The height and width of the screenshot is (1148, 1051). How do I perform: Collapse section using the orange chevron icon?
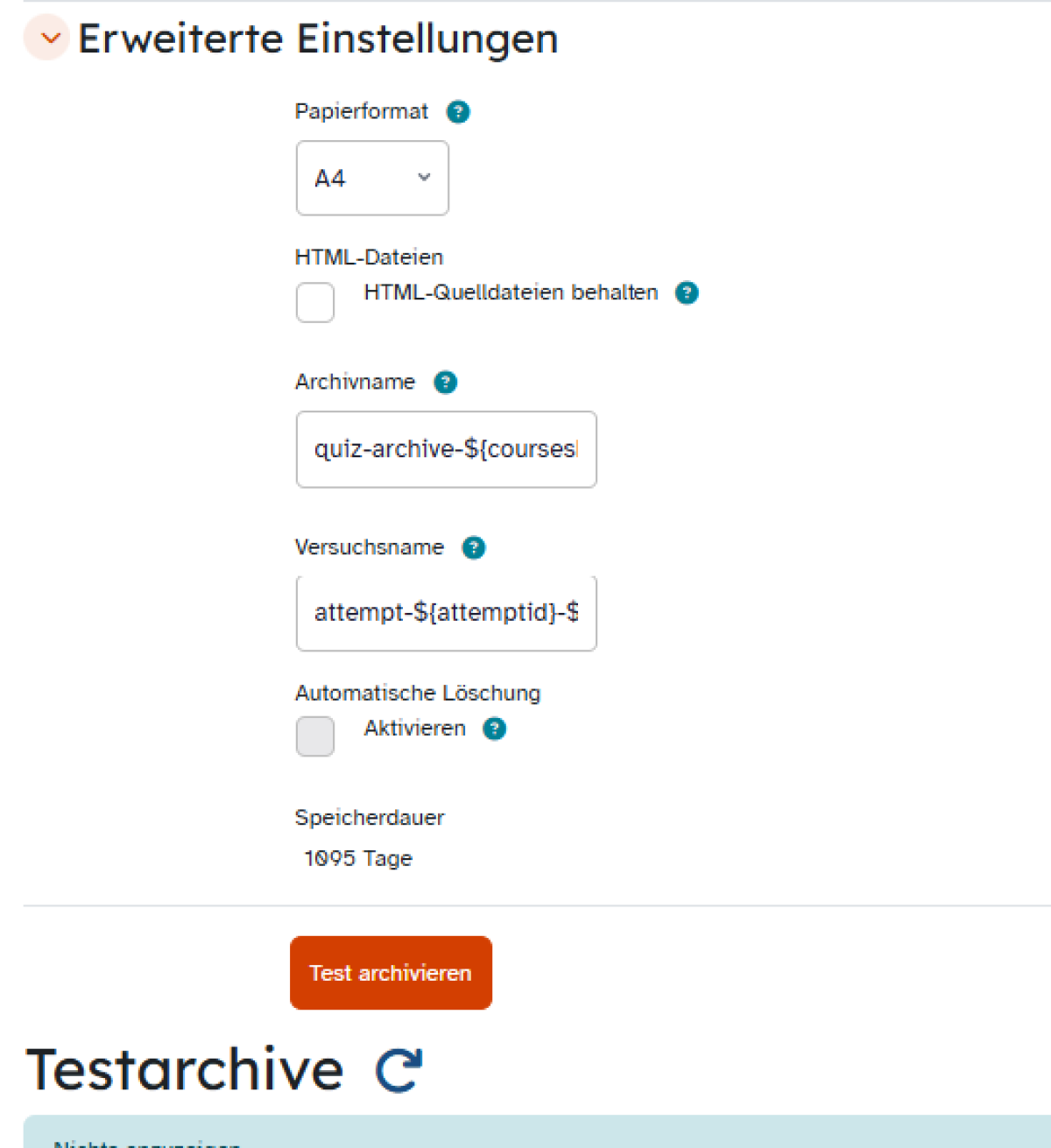tap(47, 38)
